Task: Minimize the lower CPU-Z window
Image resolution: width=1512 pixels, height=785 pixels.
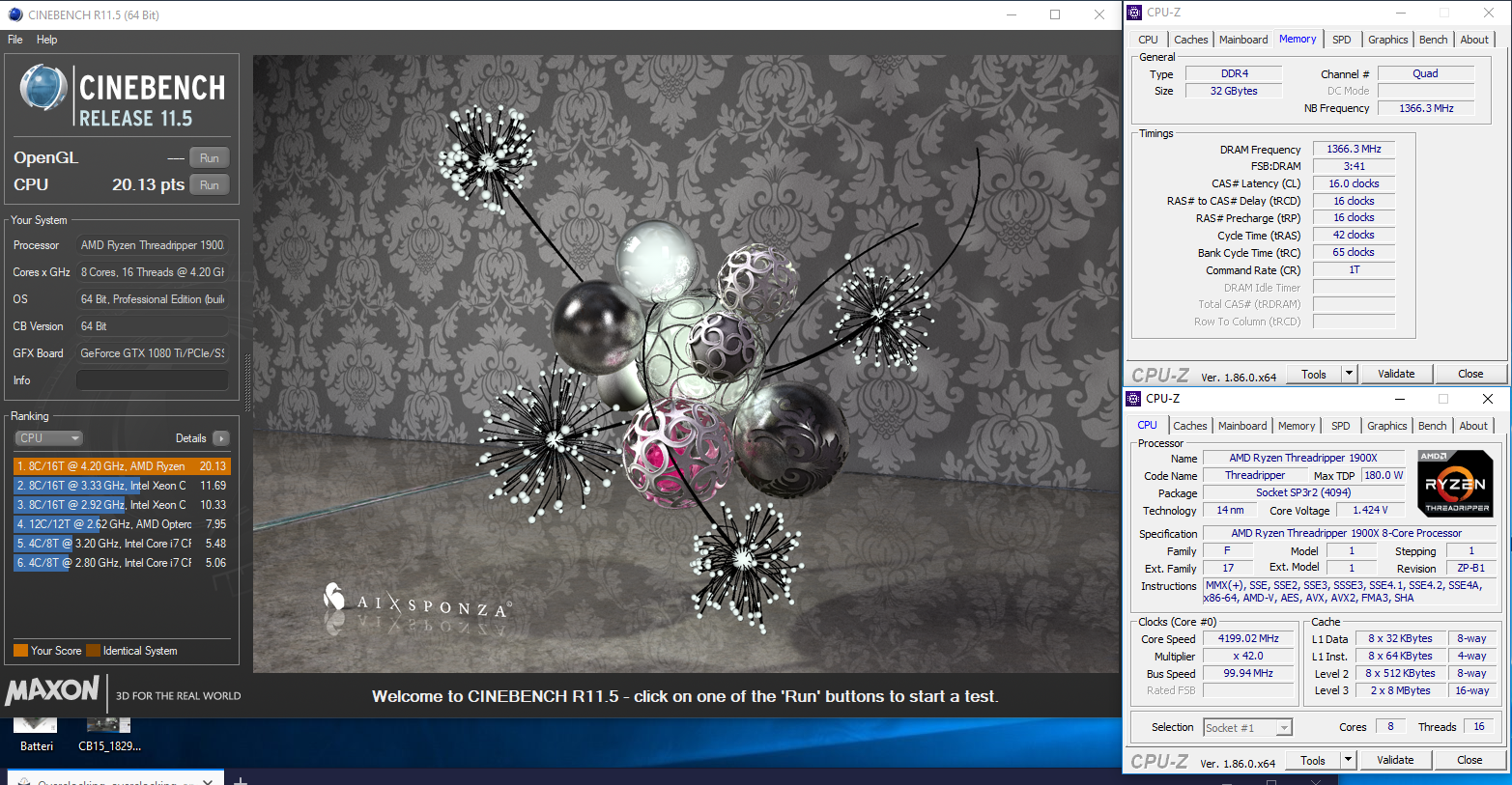Action: point(1399,399)
